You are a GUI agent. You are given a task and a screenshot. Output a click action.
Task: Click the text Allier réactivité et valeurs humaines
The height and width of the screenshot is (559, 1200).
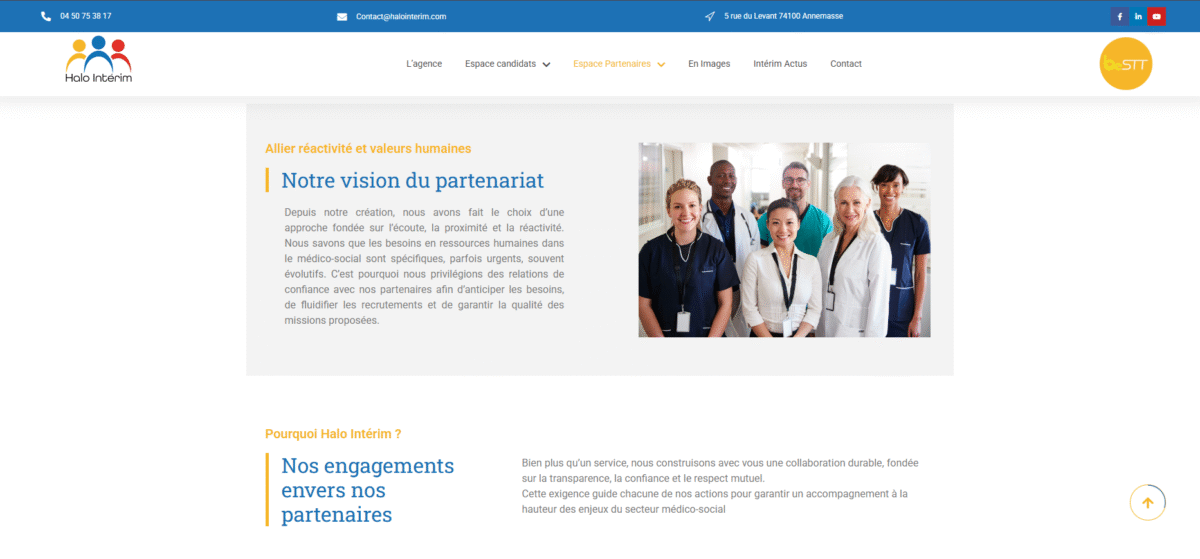(368, 148)
